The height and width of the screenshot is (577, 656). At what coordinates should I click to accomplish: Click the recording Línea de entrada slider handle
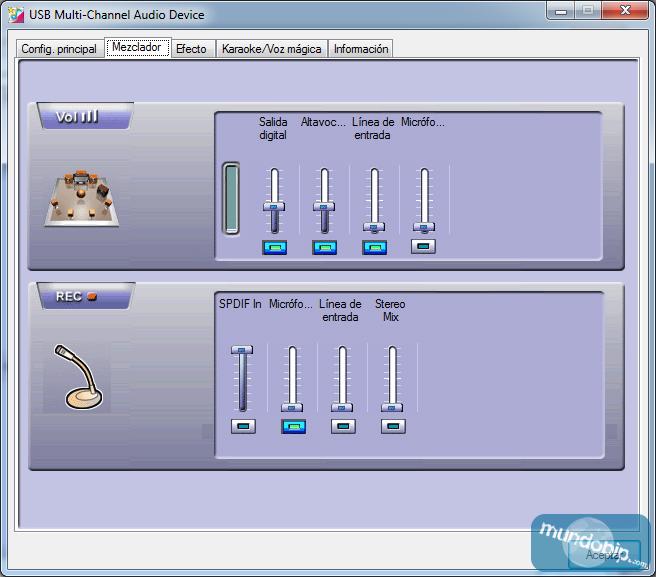click(342, 408)
